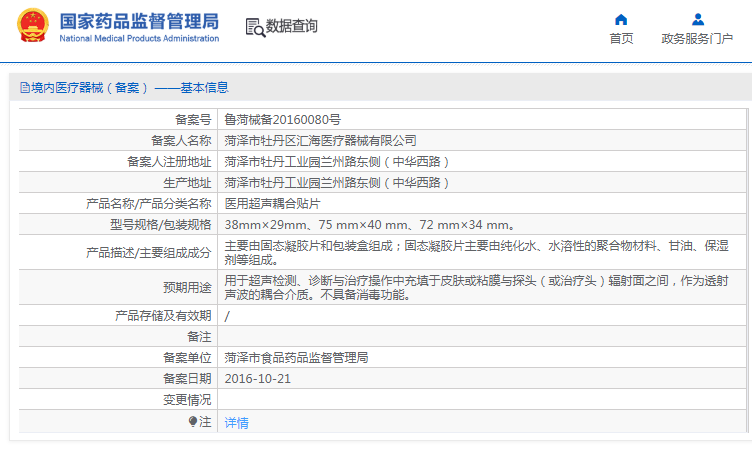Screen dimensions: 752x452
Task: Open the 详情 link
Action: pyautogui.click(x=236, y=423)
